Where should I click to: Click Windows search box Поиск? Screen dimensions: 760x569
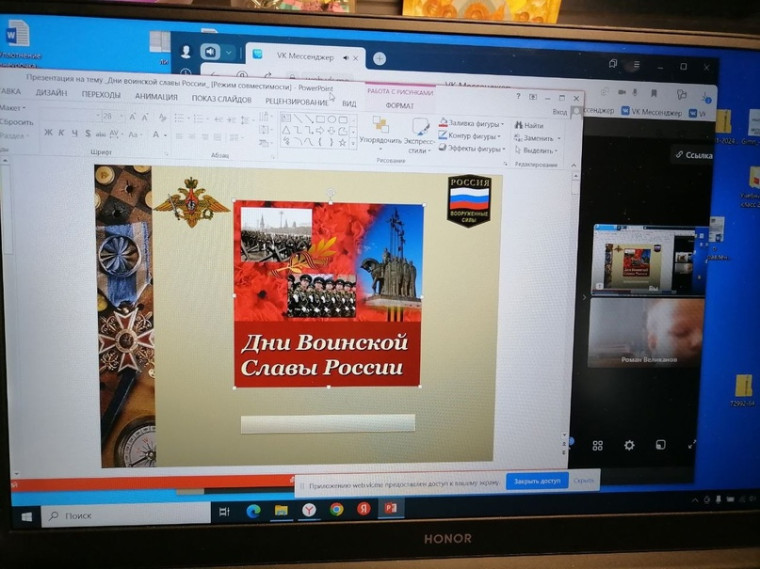(x=126, y=515)
